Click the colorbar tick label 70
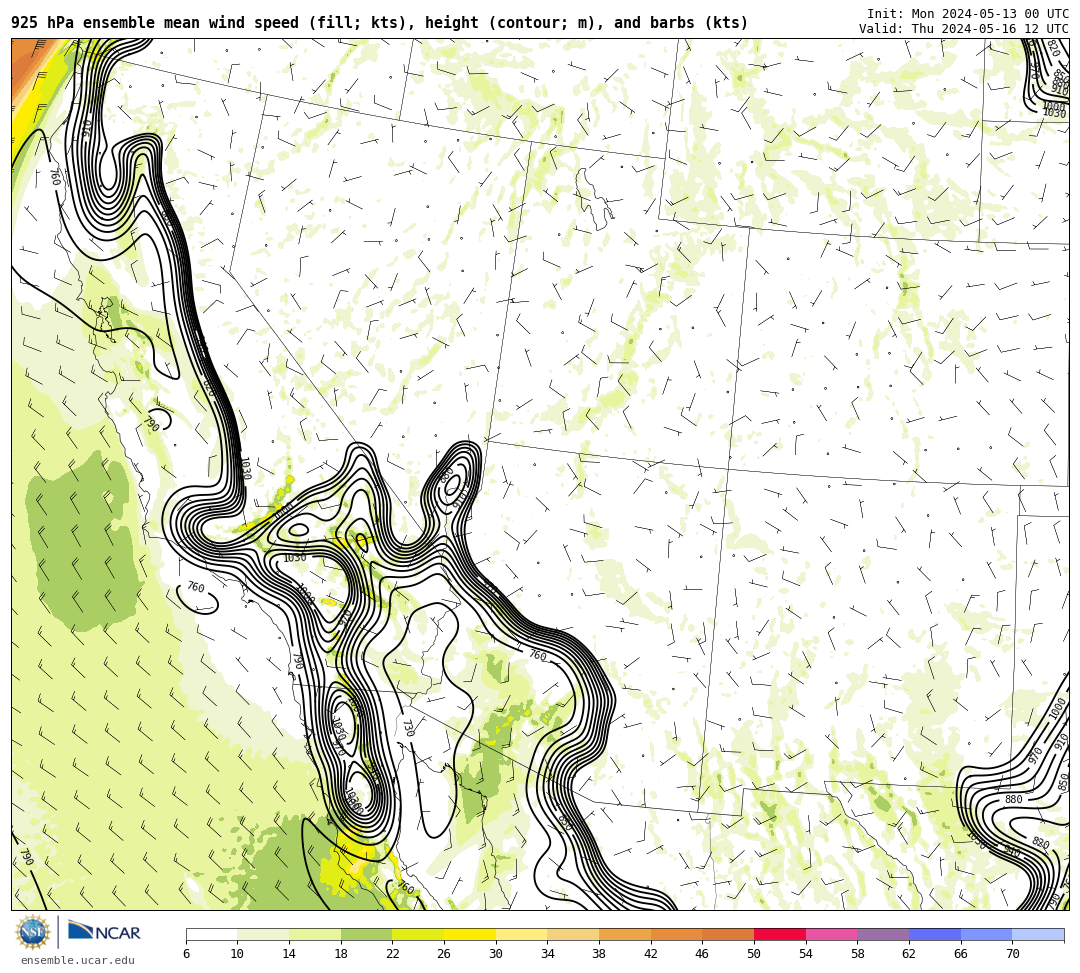 coord(1012,954)
